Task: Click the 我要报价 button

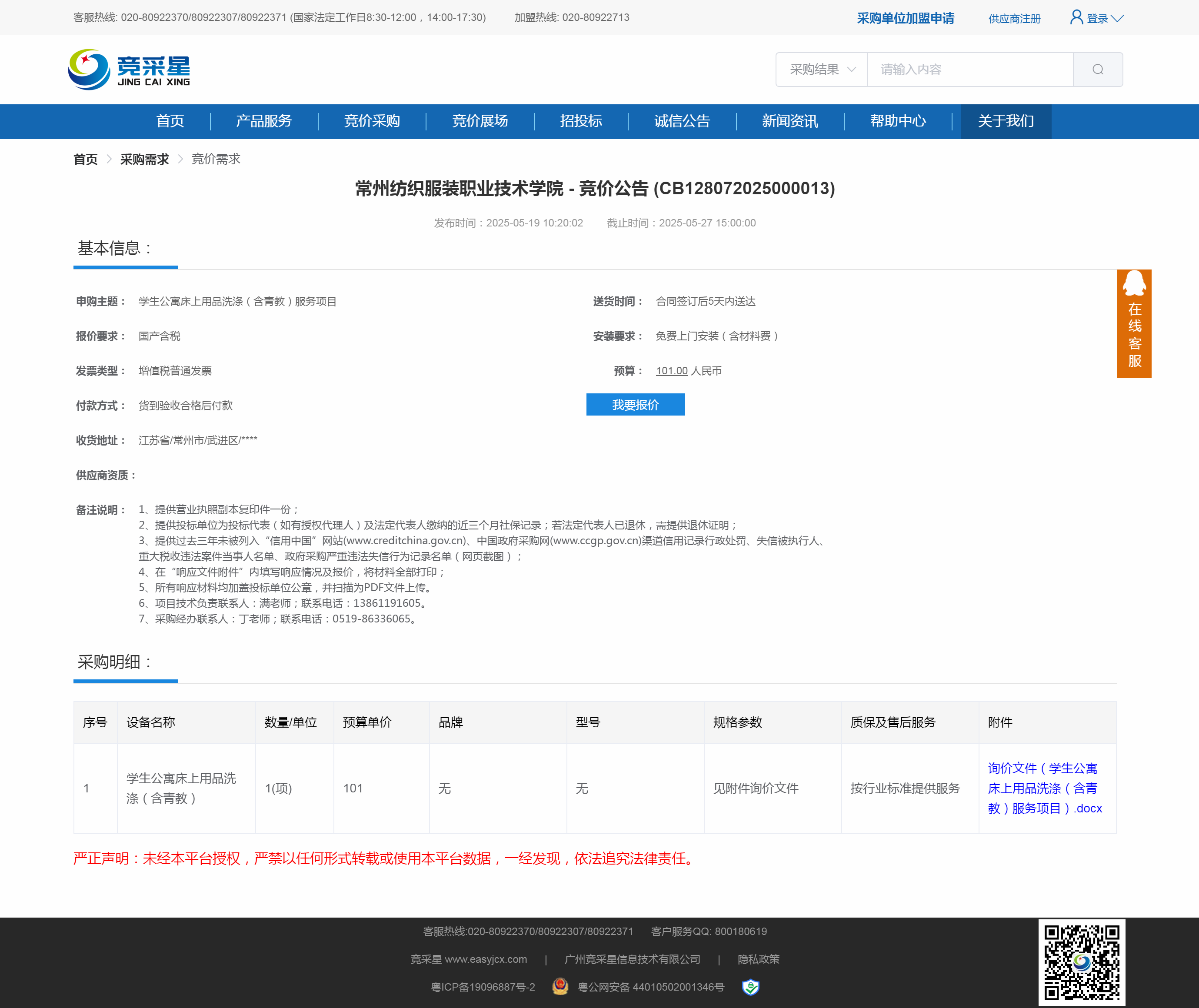Action: [x=635, y=405]
